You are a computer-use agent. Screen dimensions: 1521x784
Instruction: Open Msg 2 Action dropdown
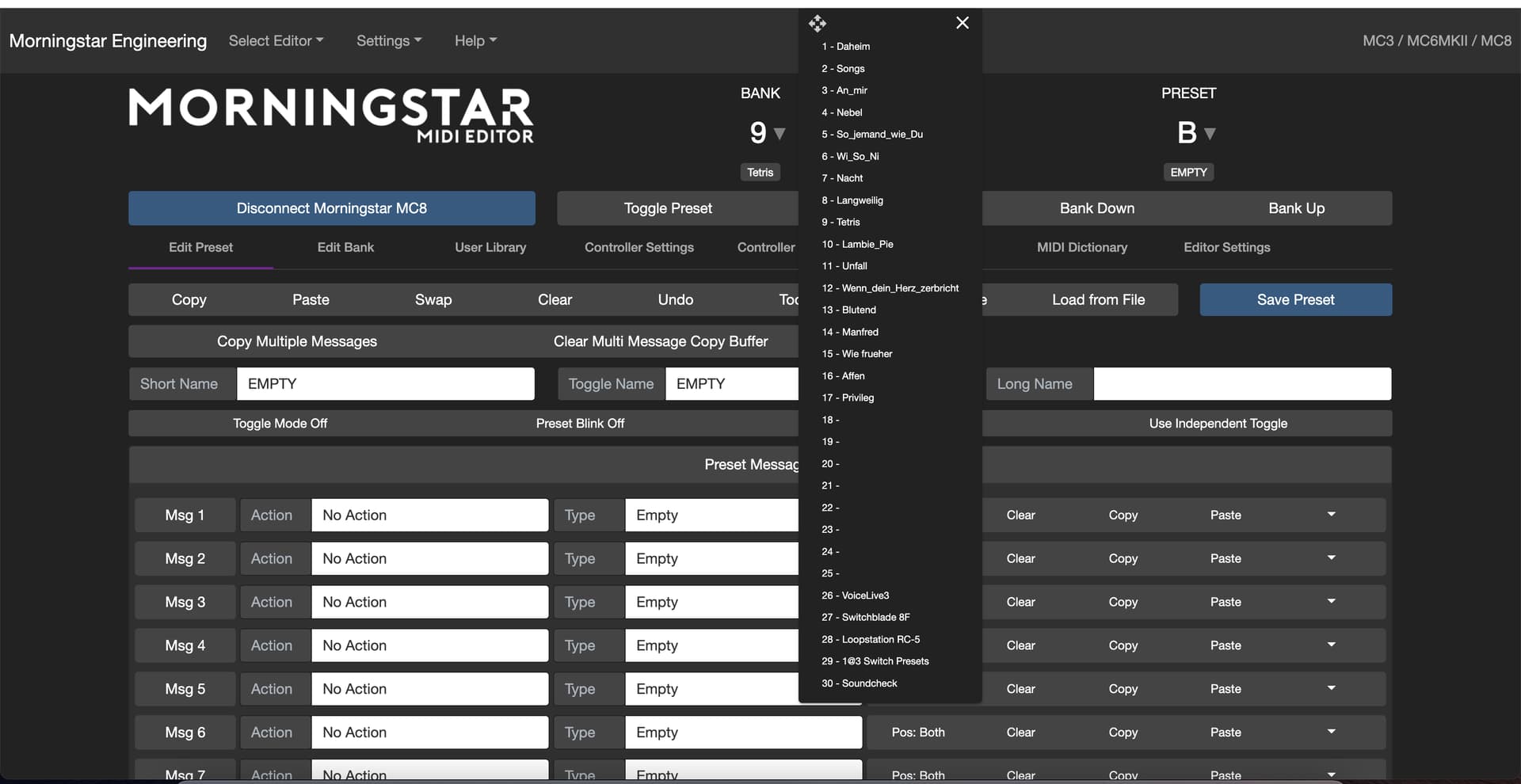[x=430, y=558]
